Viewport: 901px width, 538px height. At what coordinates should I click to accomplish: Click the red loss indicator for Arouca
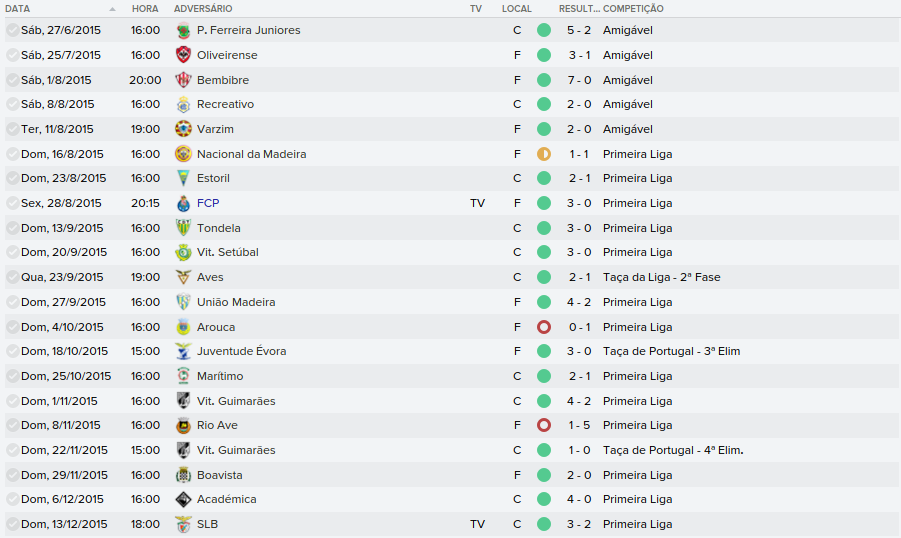tap(544, 327)
